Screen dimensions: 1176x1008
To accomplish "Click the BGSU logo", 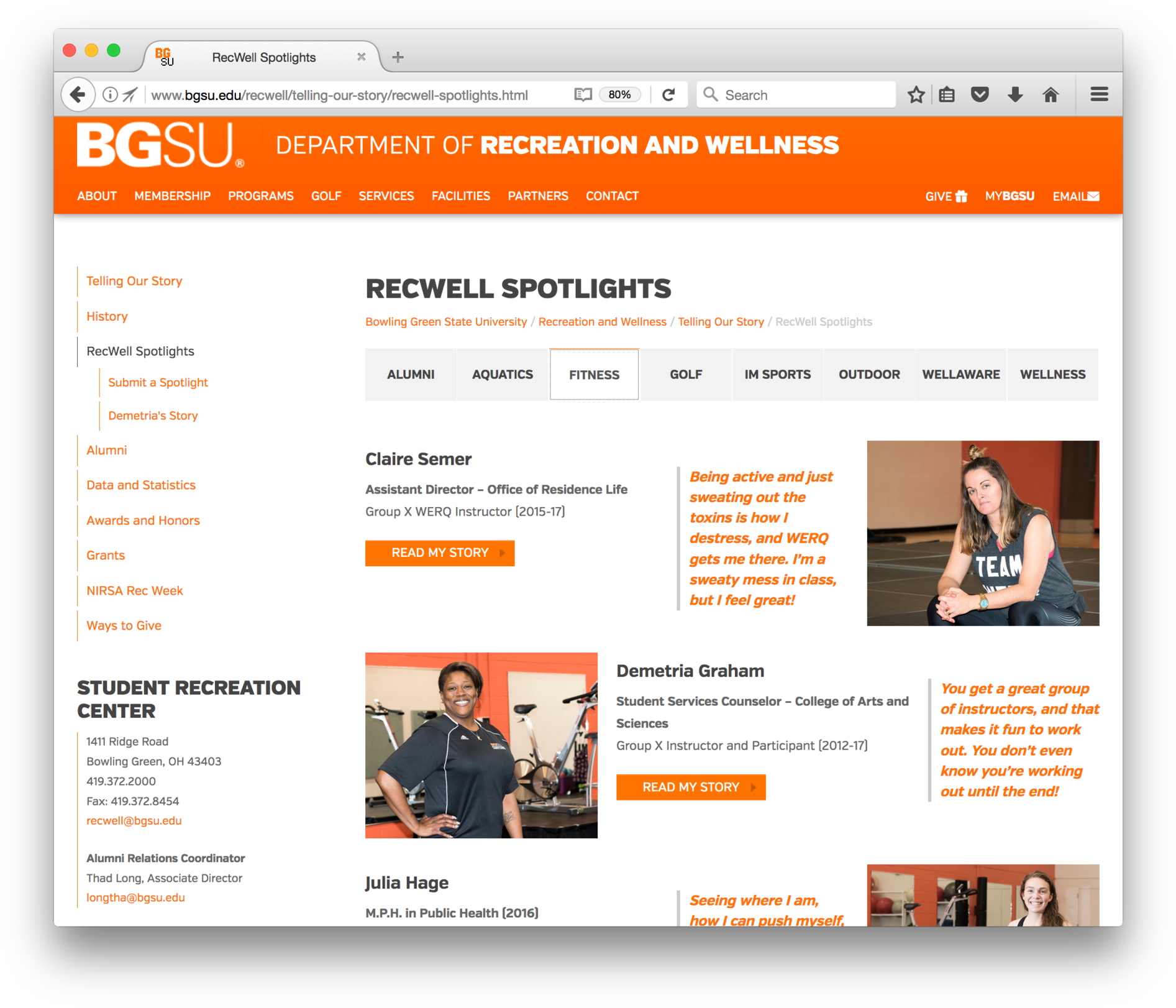I will (x=160, y=145).
